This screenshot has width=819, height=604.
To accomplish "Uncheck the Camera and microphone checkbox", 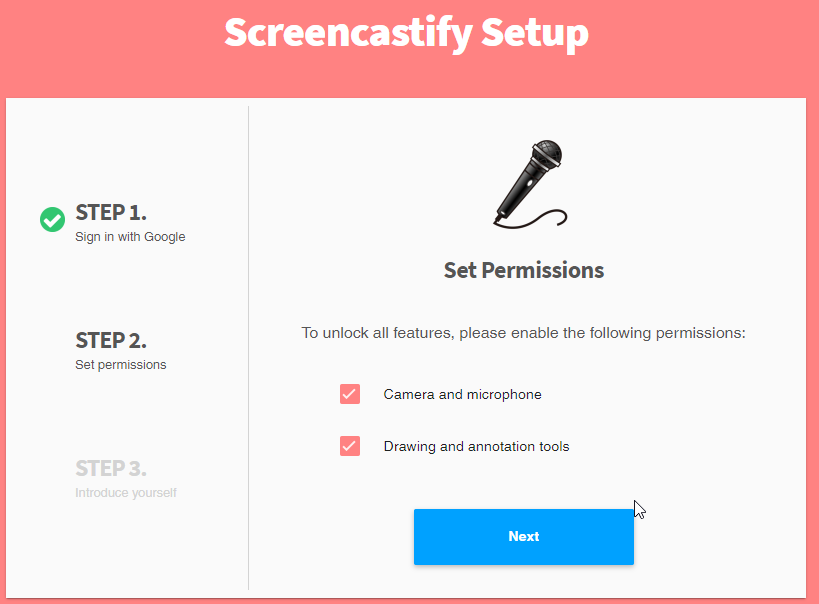I will (349, 394).
